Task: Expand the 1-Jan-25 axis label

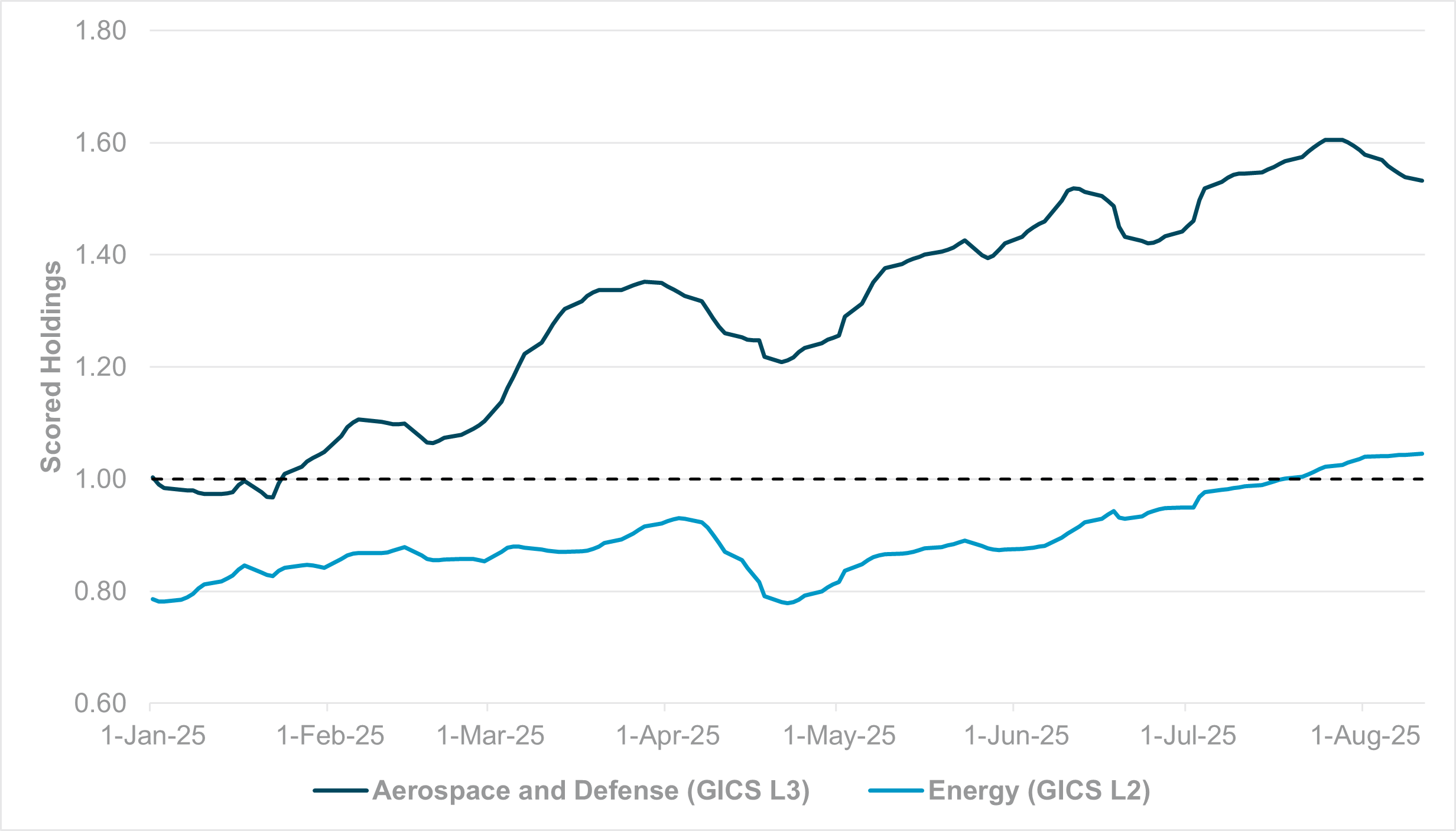Action: point(152,734)
